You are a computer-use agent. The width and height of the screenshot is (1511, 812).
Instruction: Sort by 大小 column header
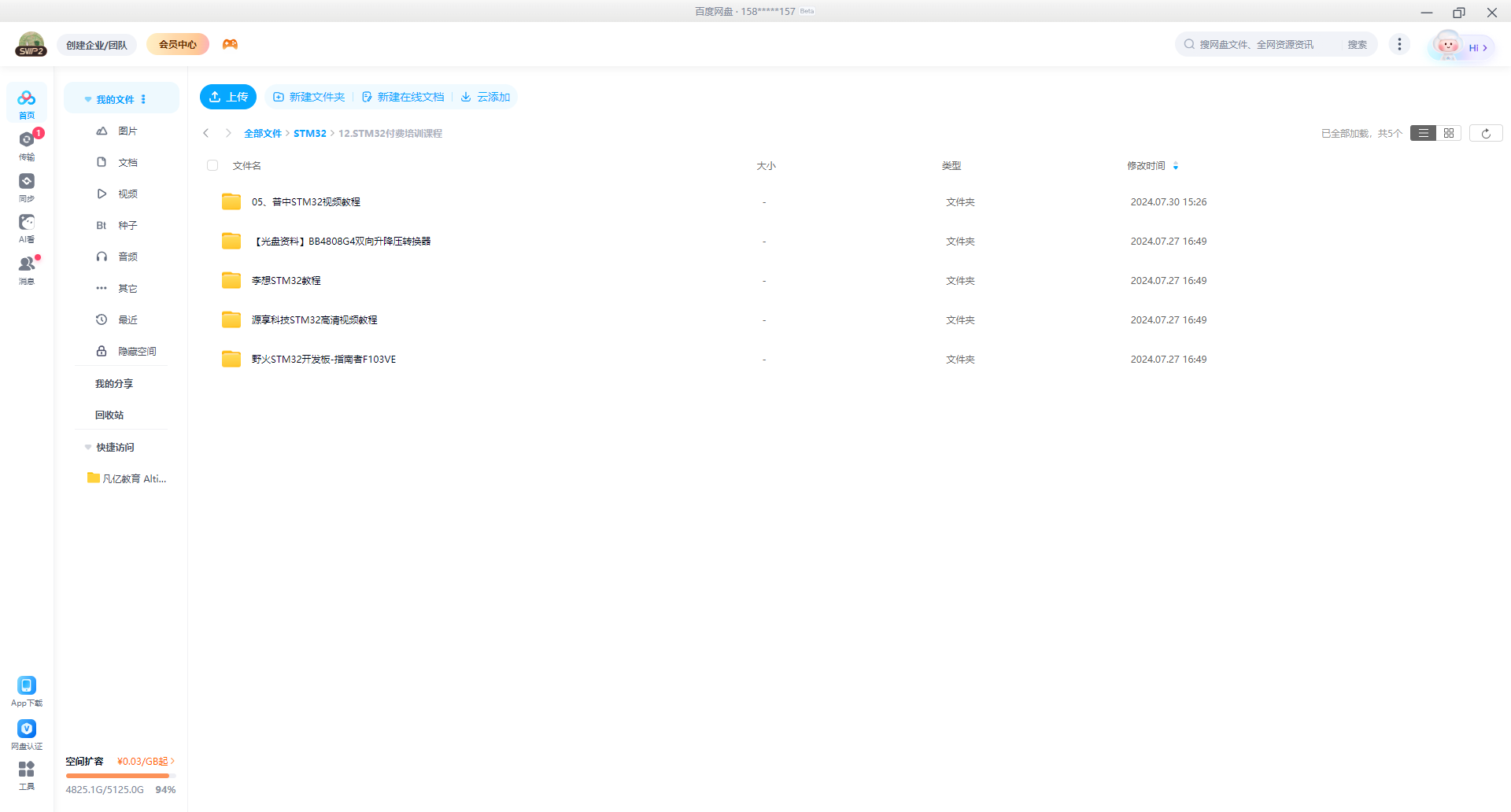pyautogui.click(x=766, y=165)
